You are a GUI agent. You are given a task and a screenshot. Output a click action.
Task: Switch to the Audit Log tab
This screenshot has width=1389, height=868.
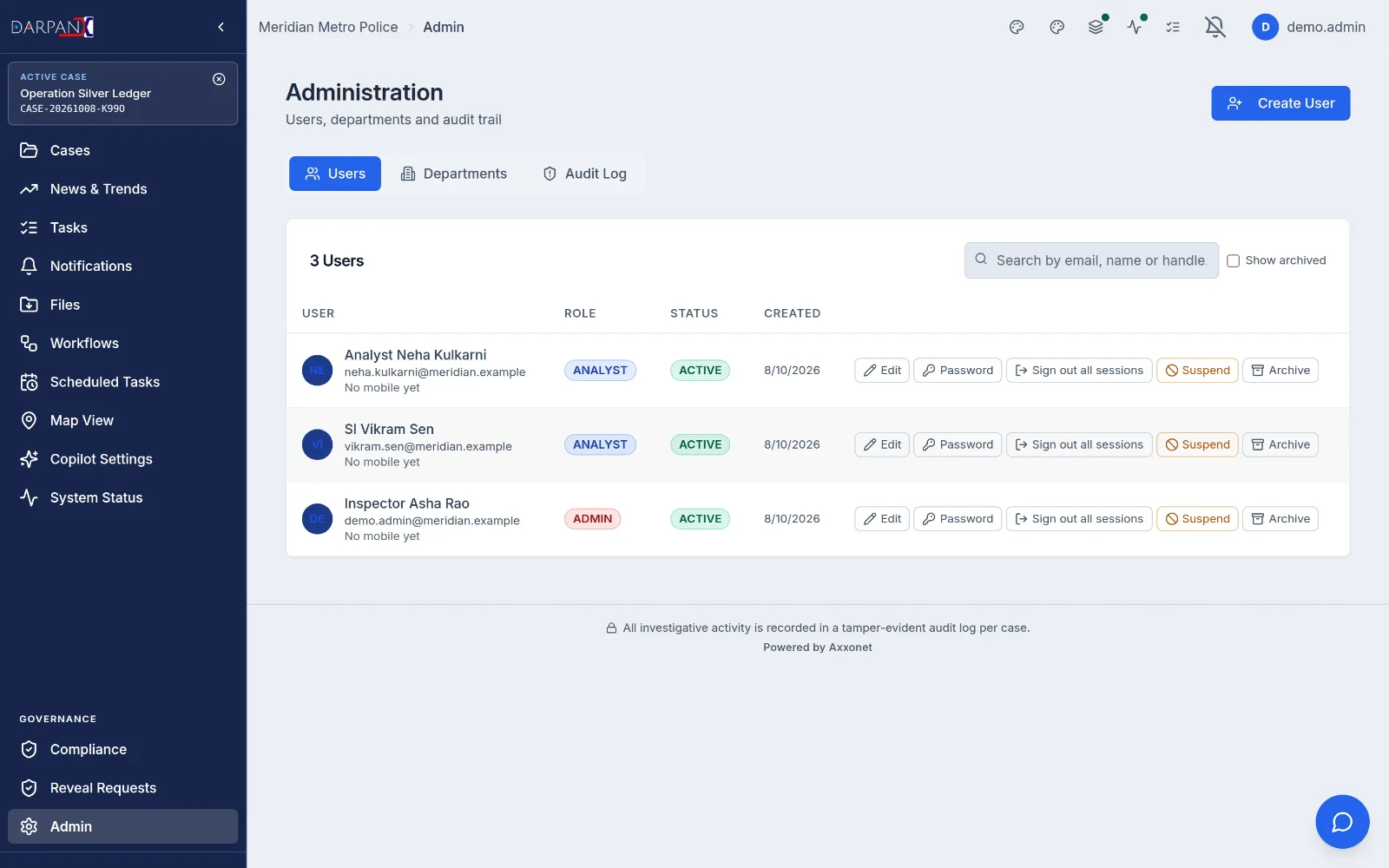point(585,174)
